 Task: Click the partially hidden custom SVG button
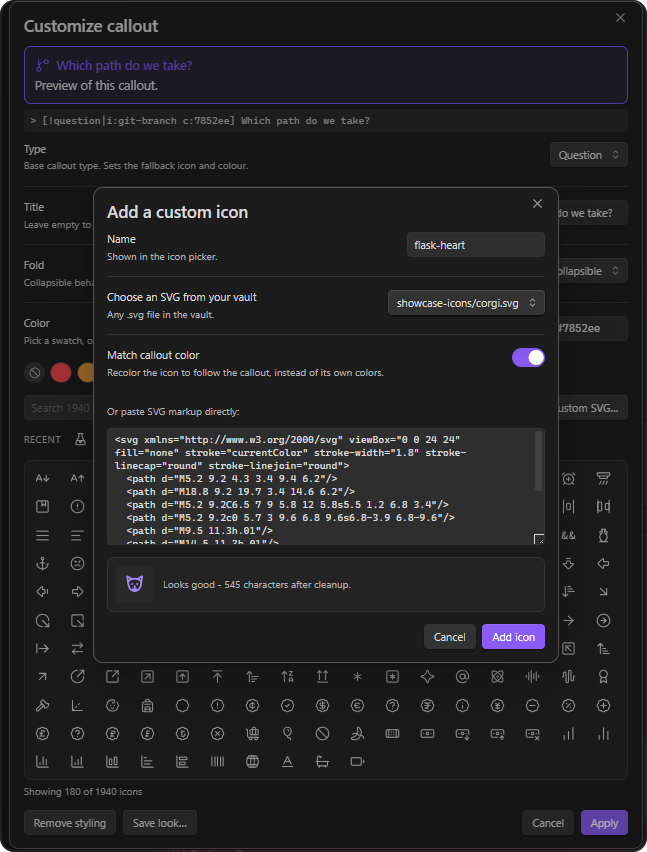592,408
